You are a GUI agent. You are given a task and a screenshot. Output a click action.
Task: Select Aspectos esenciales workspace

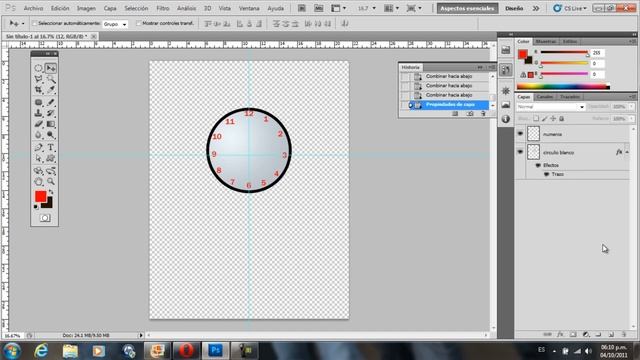(x=467, y=8)
